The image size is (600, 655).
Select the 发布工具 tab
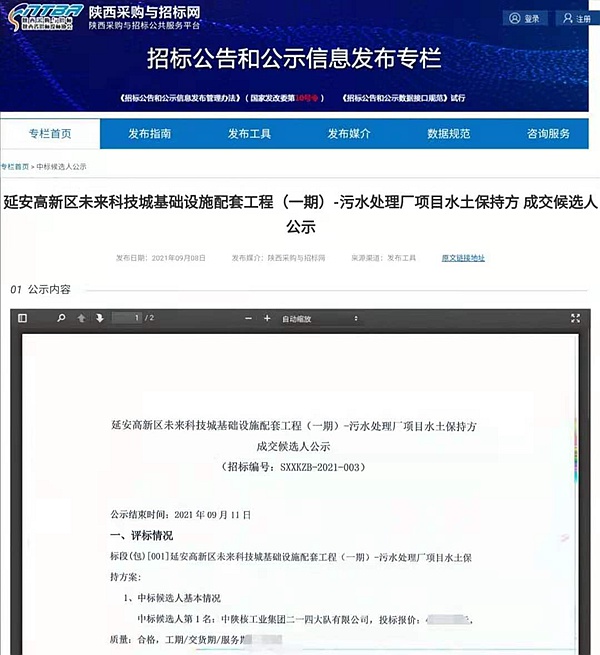coord(249,134)
